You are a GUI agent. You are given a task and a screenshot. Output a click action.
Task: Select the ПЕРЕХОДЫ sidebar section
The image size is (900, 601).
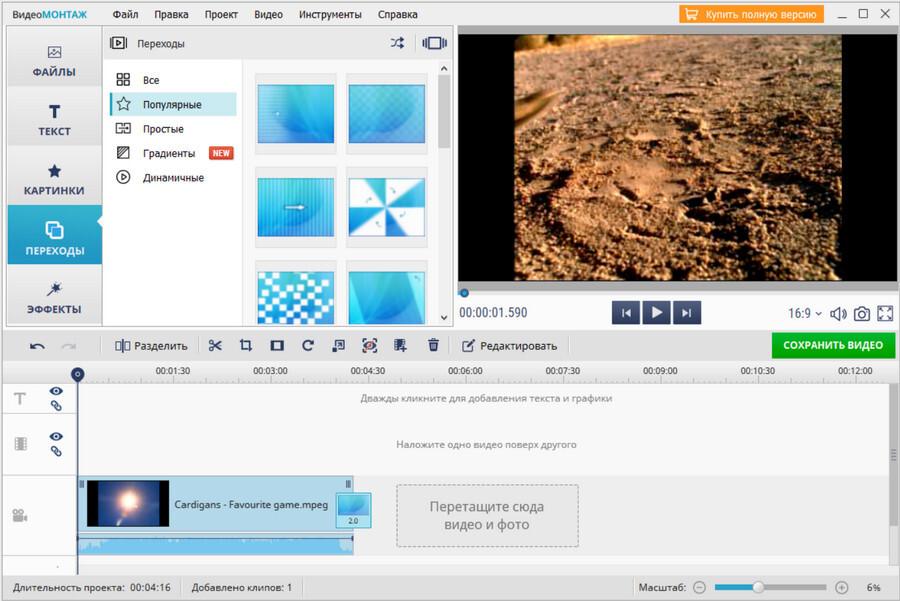point(54,235)
